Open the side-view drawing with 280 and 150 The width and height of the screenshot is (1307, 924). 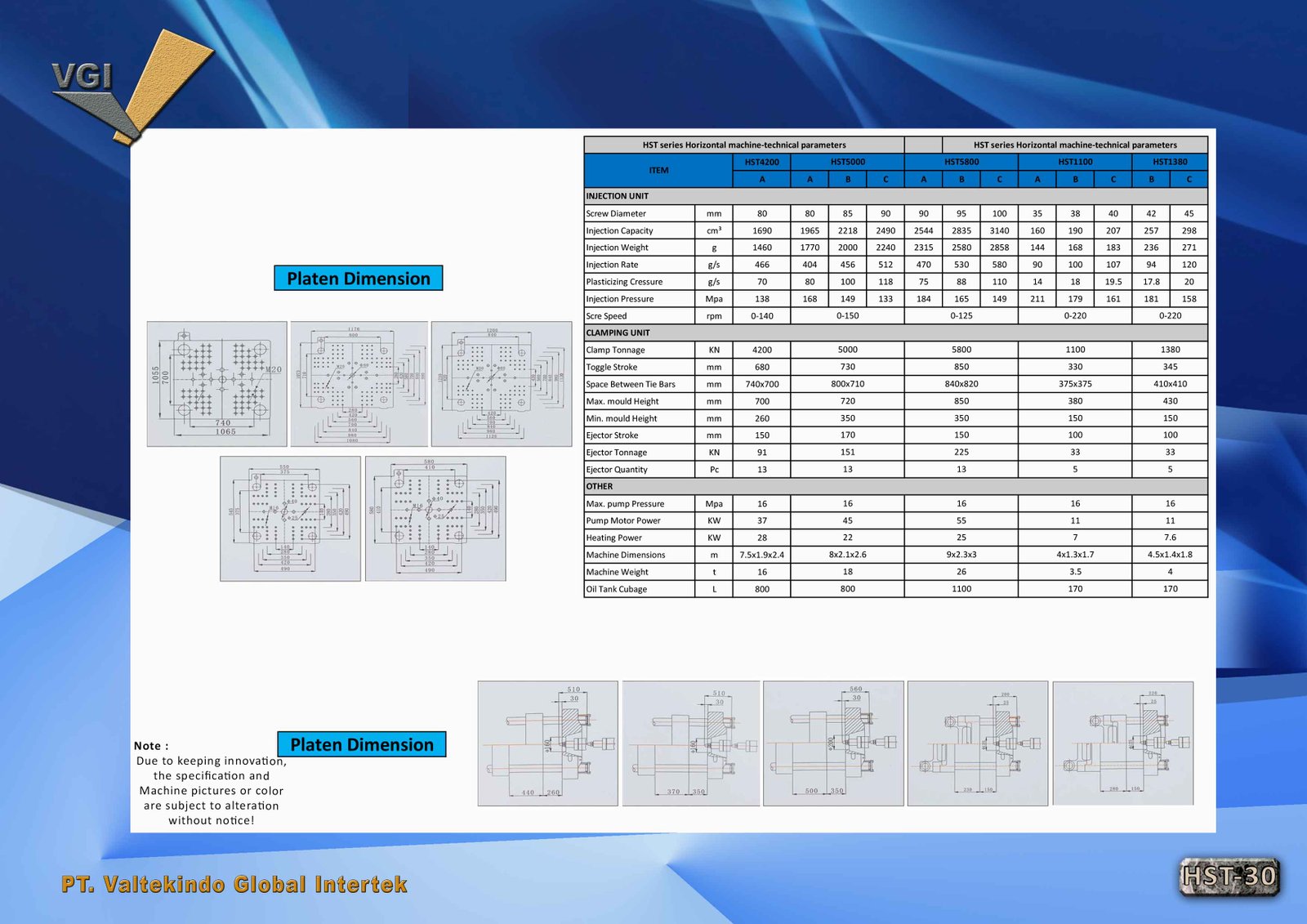pos(1123,743)
